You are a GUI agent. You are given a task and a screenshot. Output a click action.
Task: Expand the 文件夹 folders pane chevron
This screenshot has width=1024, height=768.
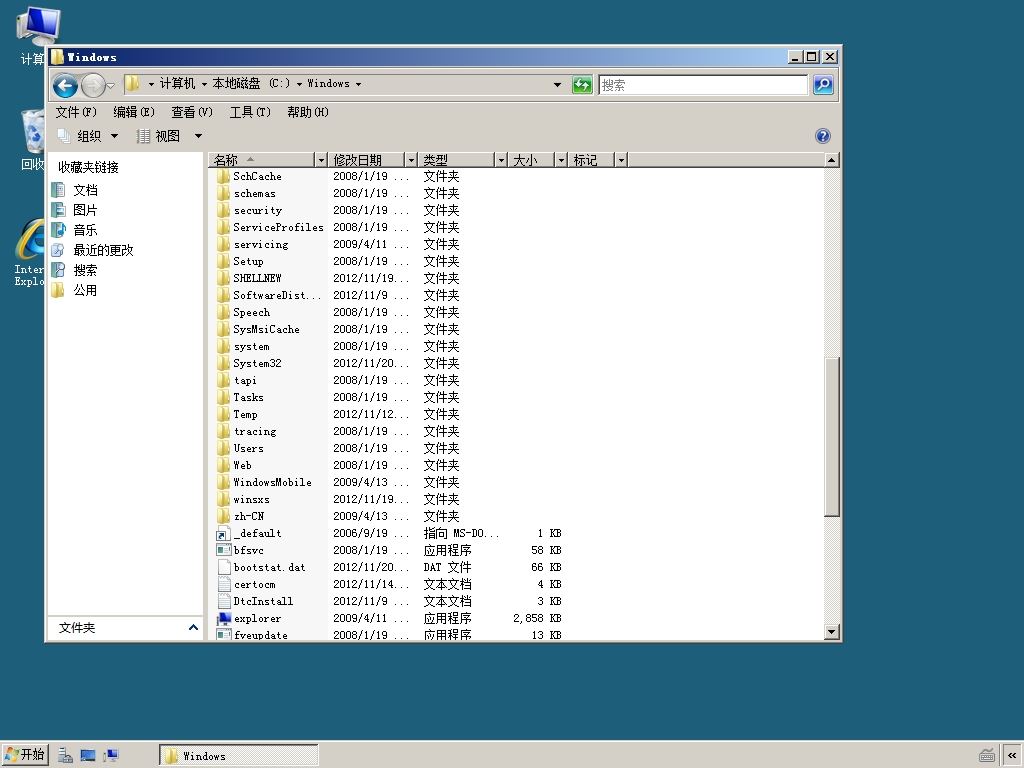pyautogui.click(x=193, y=628)
